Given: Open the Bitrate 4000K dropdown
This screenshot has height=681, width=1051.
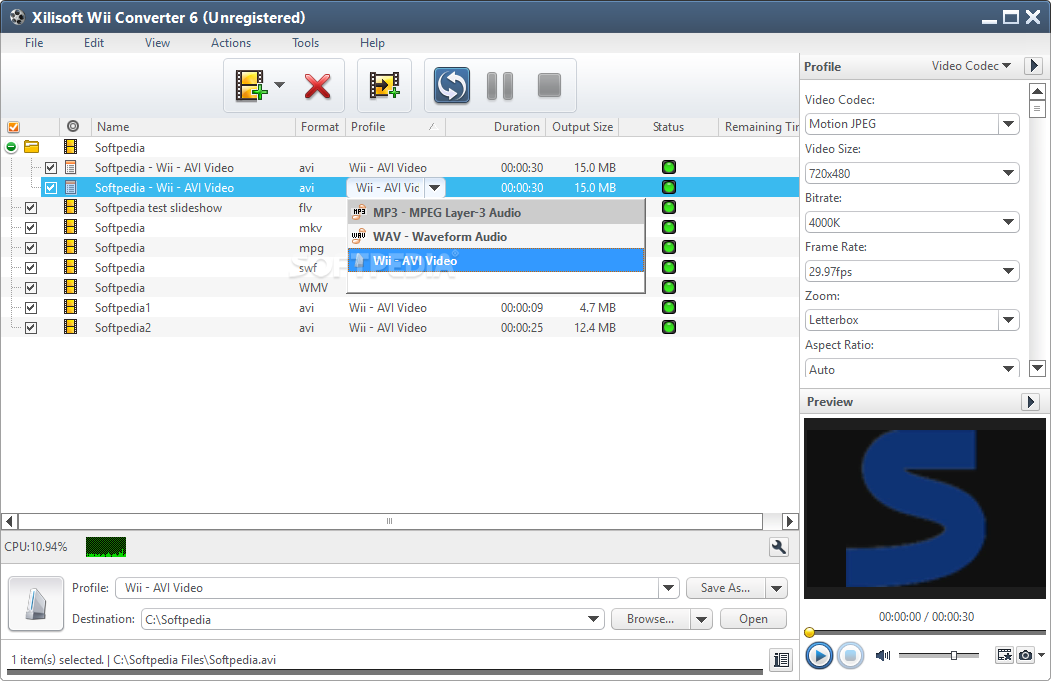Looking at the screenshot, I should pyautogui.click(x=1008, y=222).
